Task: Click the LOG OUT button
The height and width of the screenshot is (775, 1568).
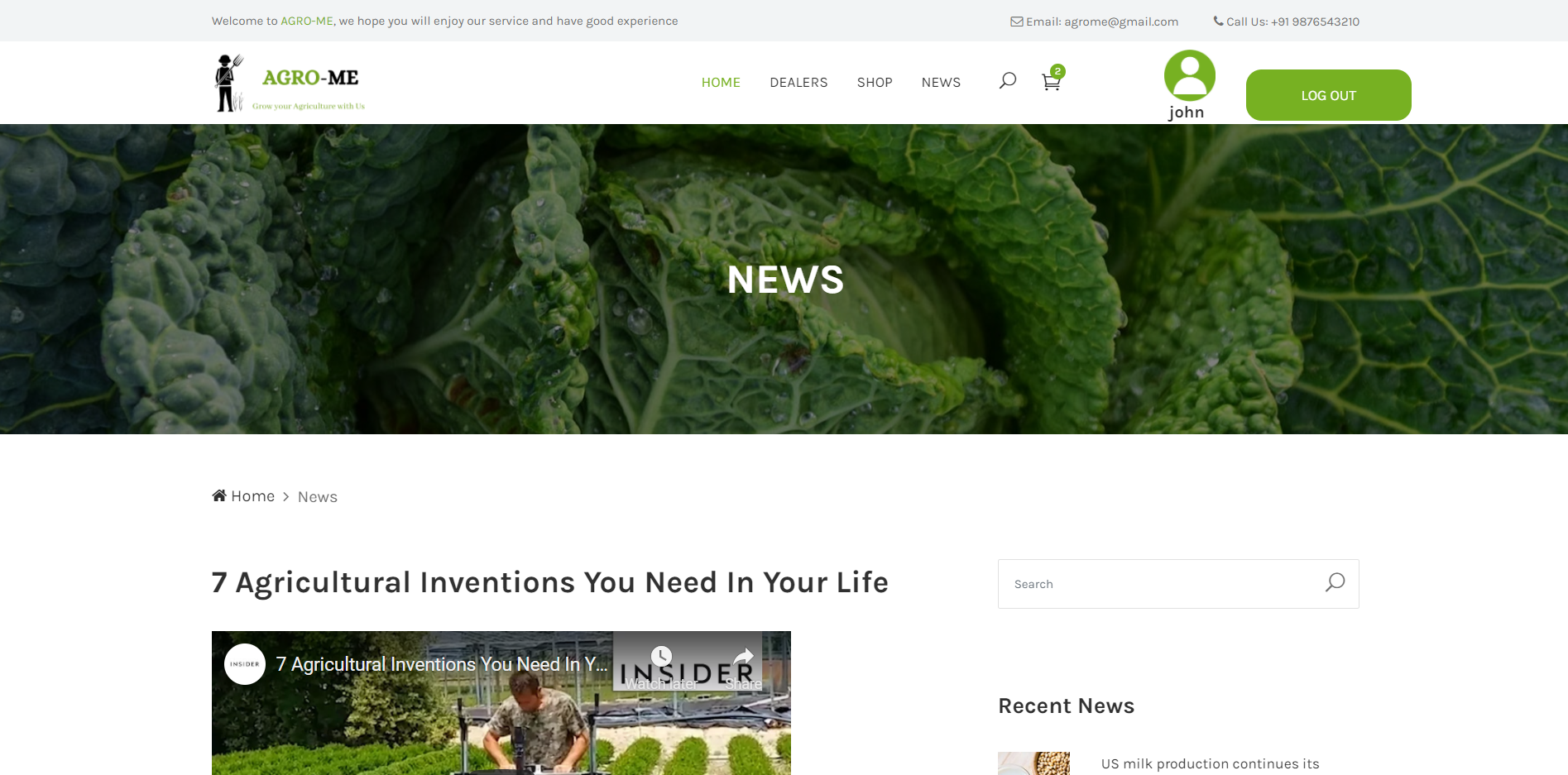Action: tap(1328, 95)
